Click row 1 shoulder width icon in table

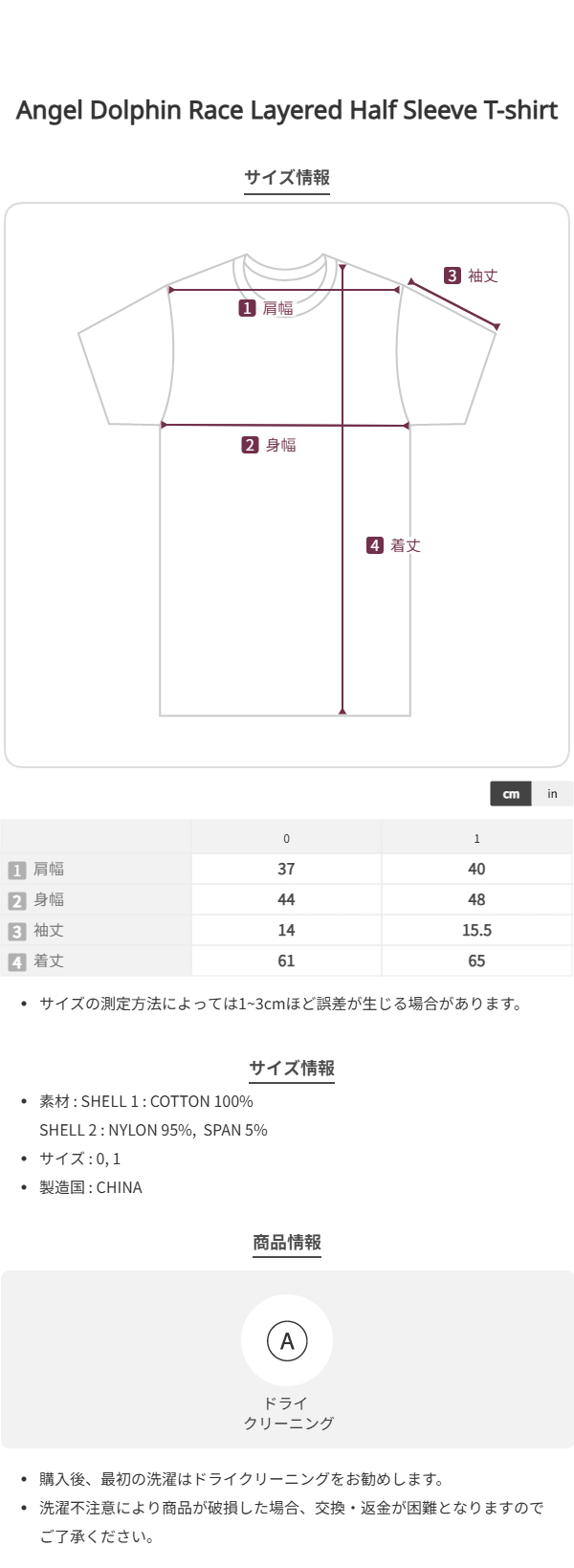(x=16, y=871)
